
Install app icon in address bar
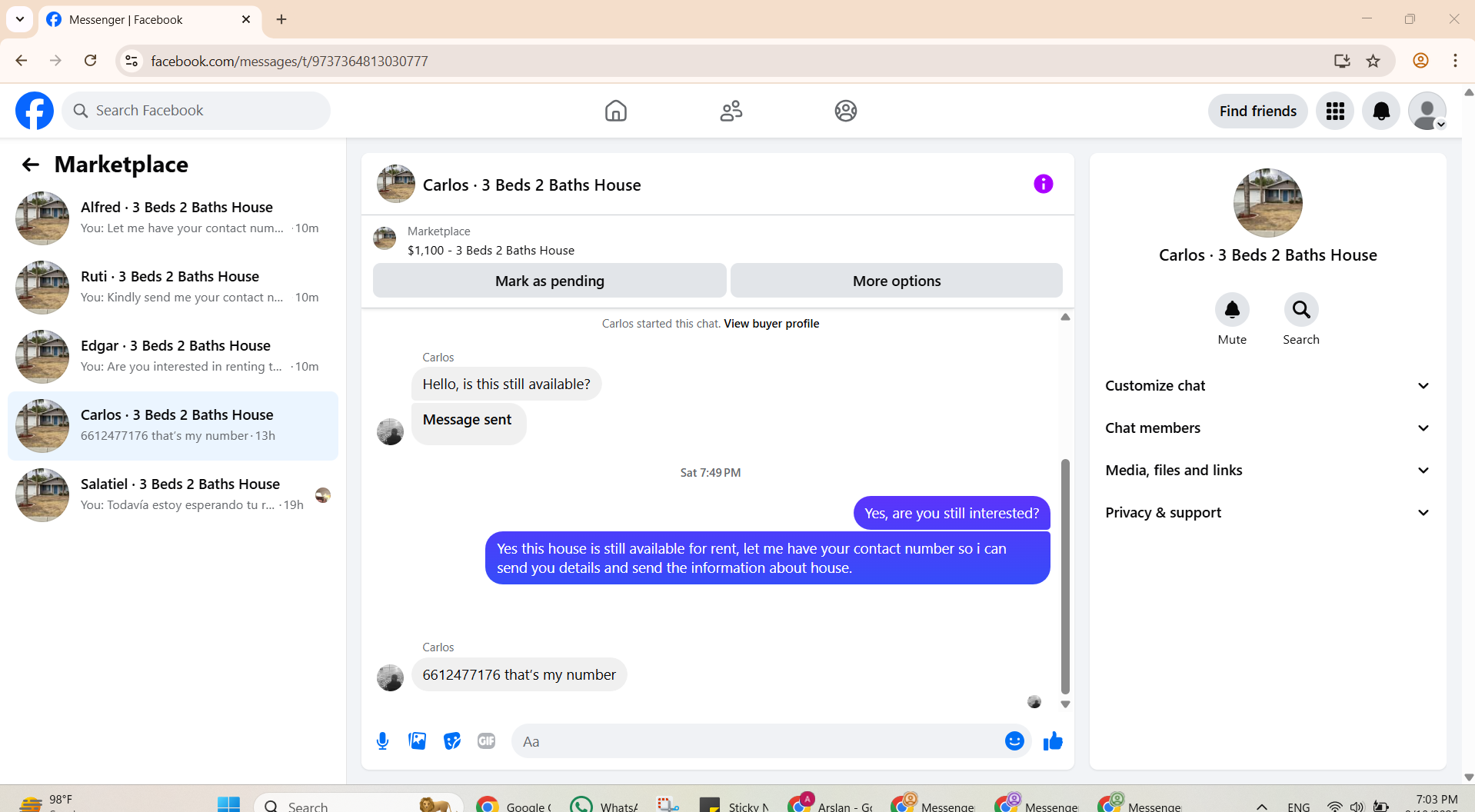pos(1342,61)
